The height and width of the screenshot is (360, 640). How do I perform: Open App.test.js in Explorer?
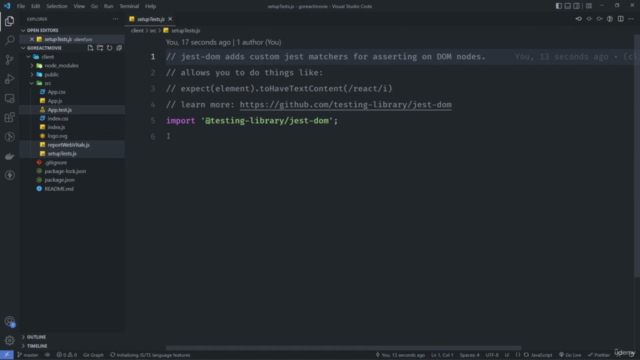pyautogui.click(x=60, y=110)
